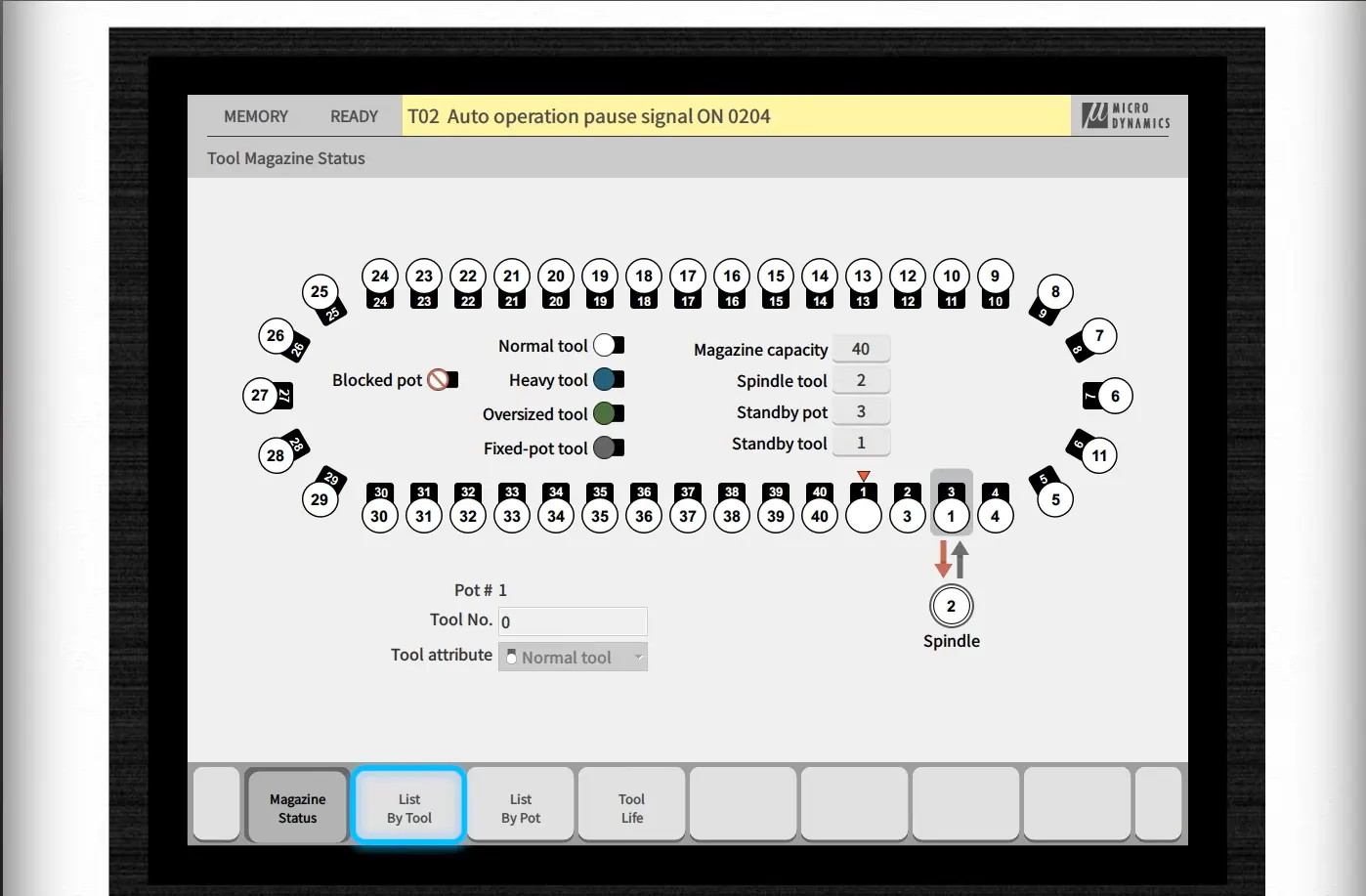Click the MEMORY mode indicator

[256, 116]
